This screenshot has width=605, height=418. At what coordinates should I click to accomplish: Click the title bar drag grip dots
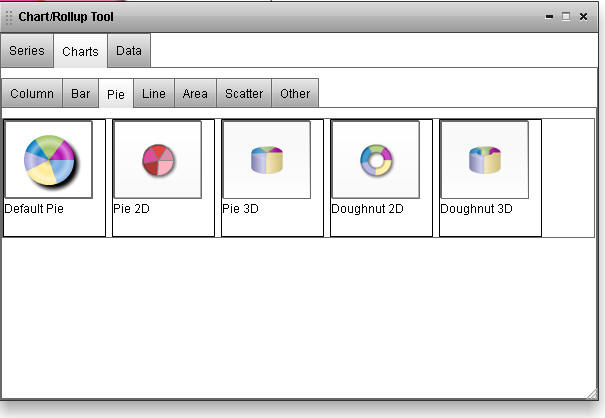(9, 17)
